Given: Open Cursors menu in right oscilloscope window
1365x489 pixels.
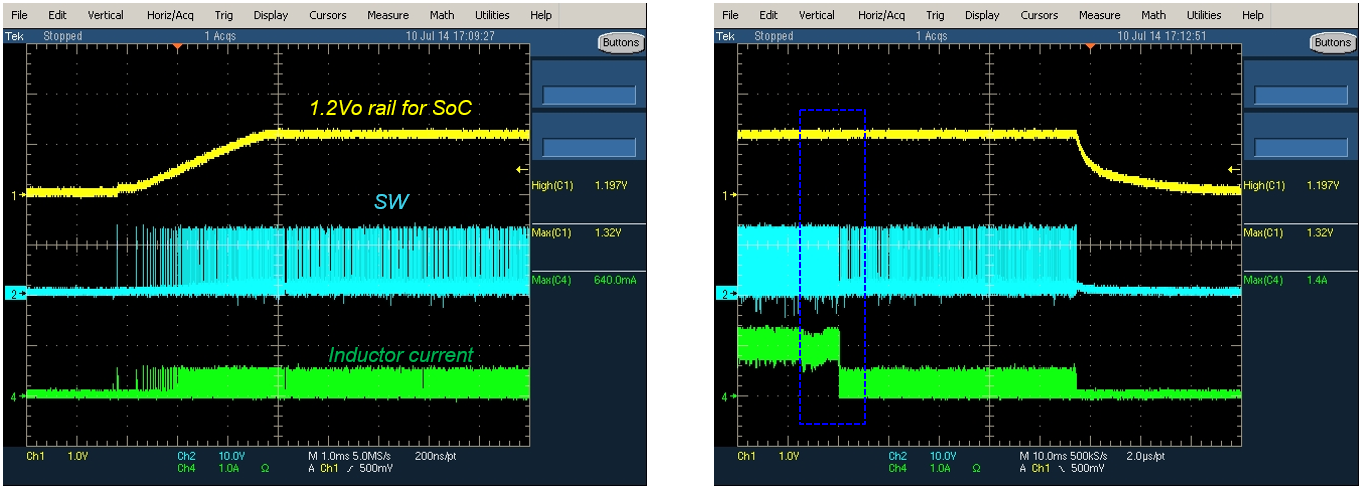Looking at the screenshot, I should (x=1039, y=15).
